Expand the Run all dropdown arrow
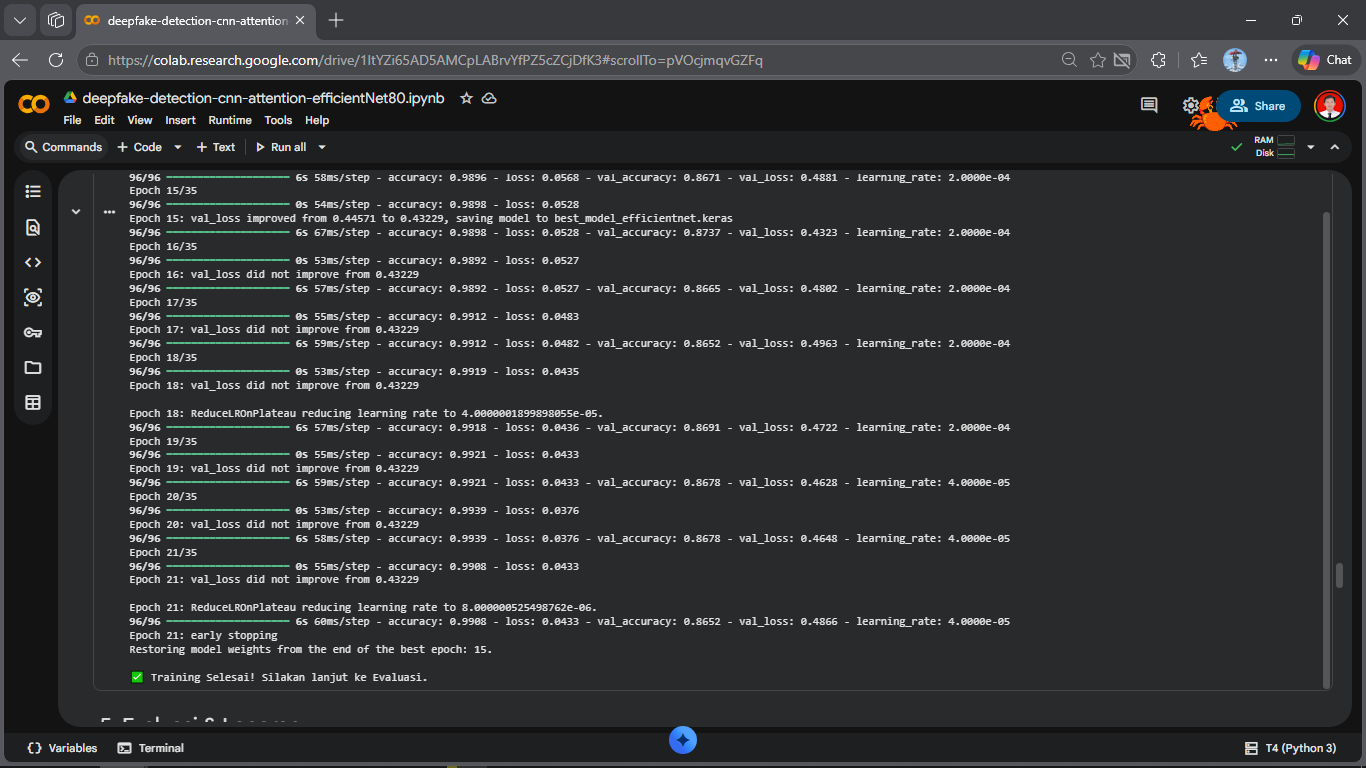Viewport: 1366px width, 768px height. [x=322, y=147]
